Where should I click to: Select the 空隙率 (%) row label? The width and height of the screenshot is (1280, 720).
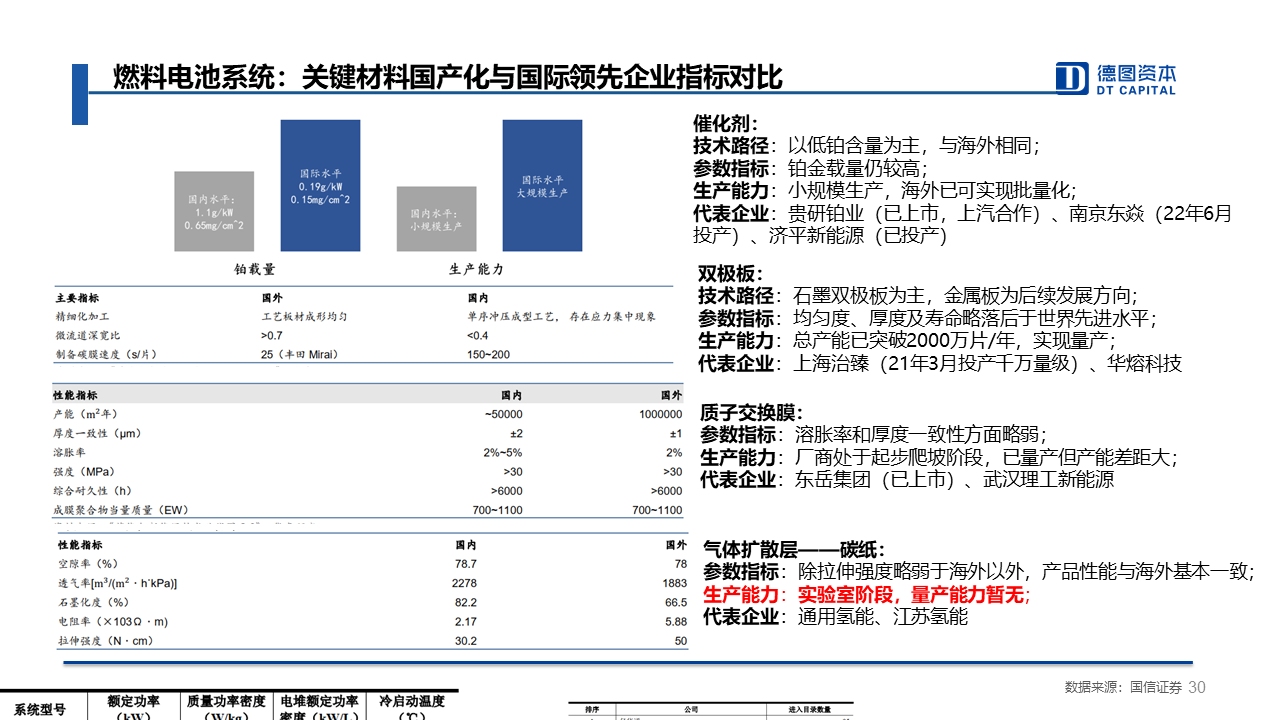click(87, 564)
